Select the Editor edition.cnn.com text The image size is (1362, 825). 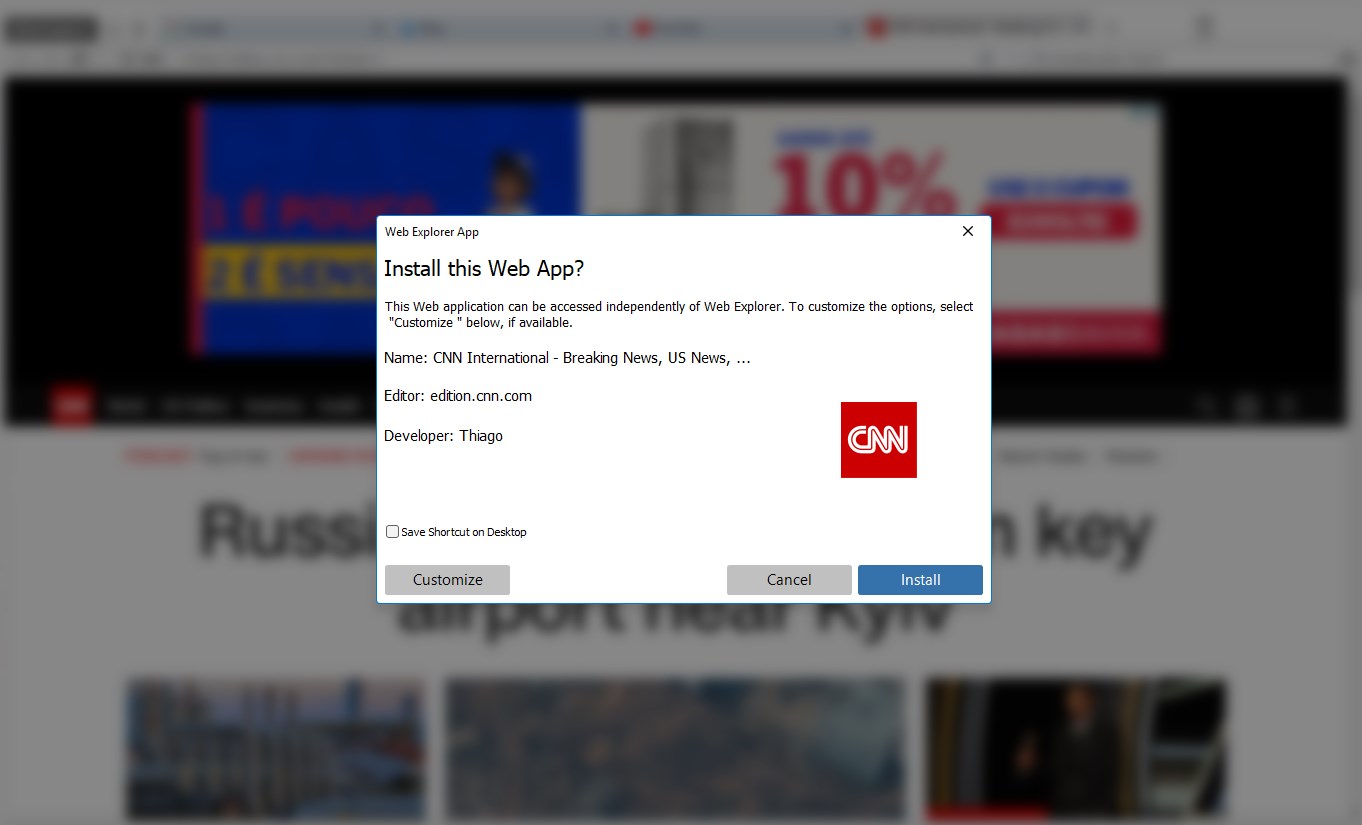pyautogui.click(x=458, y=396)
